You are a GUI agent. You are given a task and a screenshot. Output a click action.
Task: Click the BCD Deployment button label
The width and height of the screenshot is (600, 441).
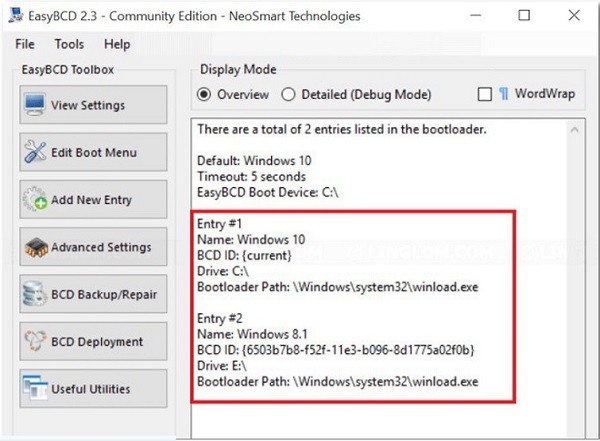point(97,342)
